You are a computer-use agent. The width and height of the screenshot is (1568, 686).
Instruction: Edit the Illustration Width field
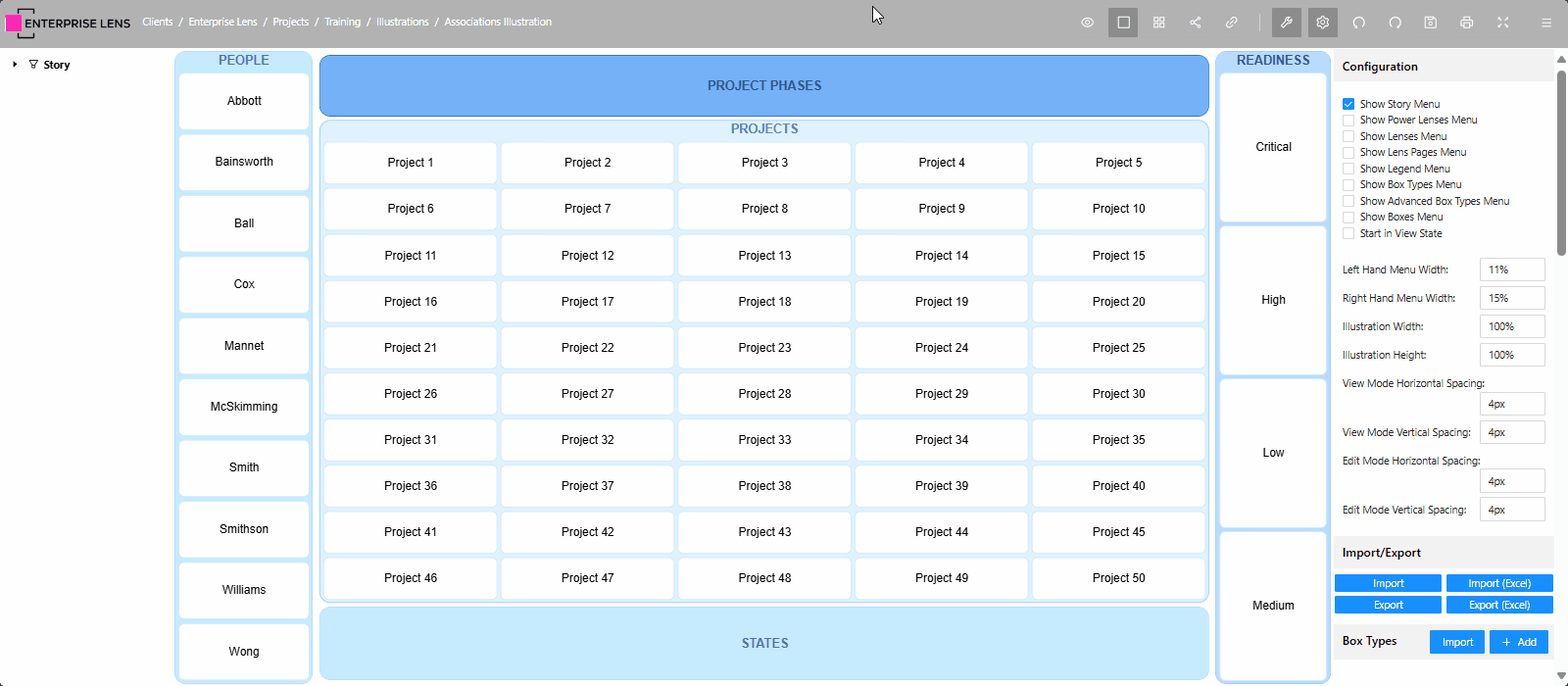tap(1512, 326)
